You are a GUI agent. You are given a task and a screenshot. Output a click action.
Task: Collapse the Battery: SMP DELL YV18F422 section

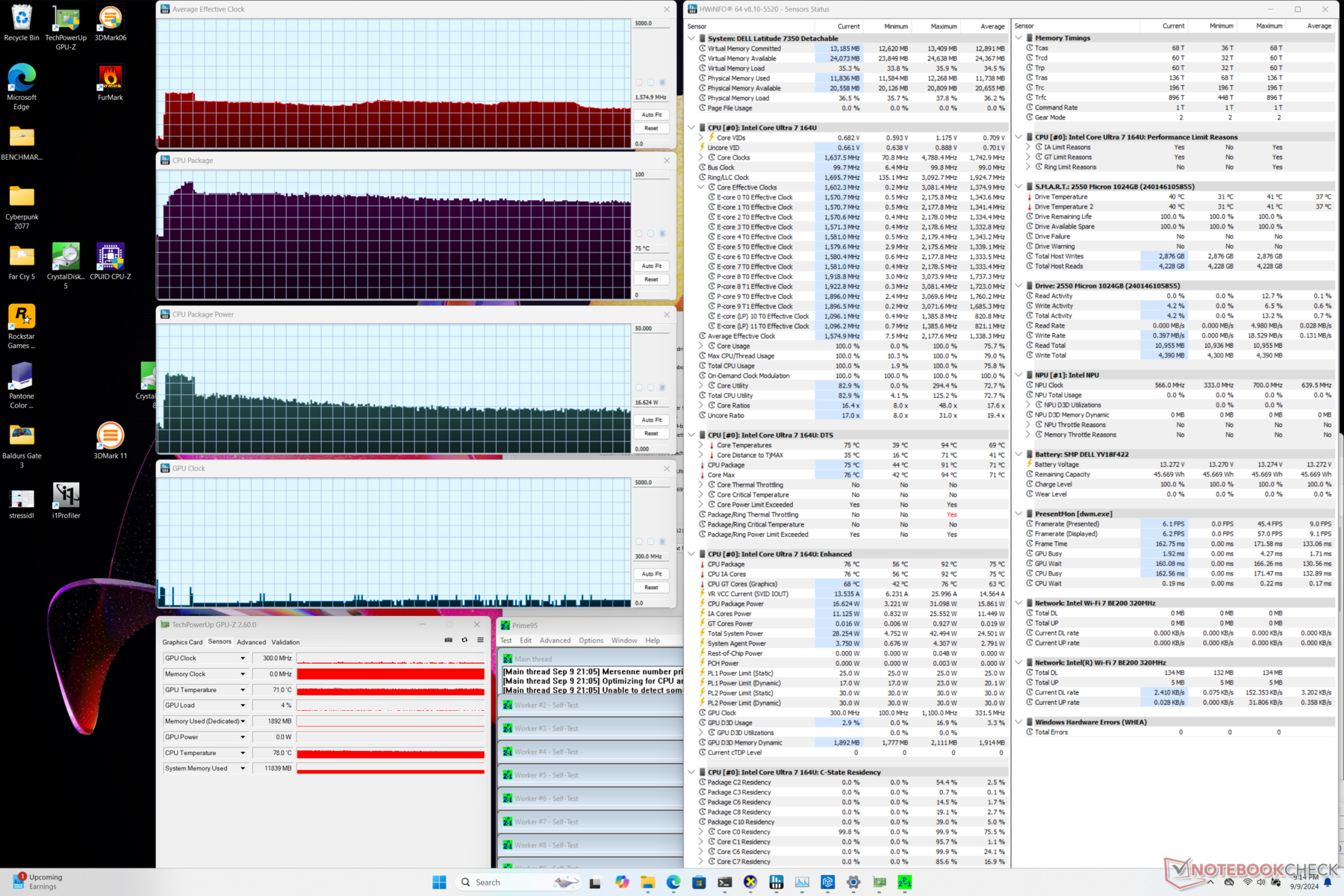(1018, 454)
